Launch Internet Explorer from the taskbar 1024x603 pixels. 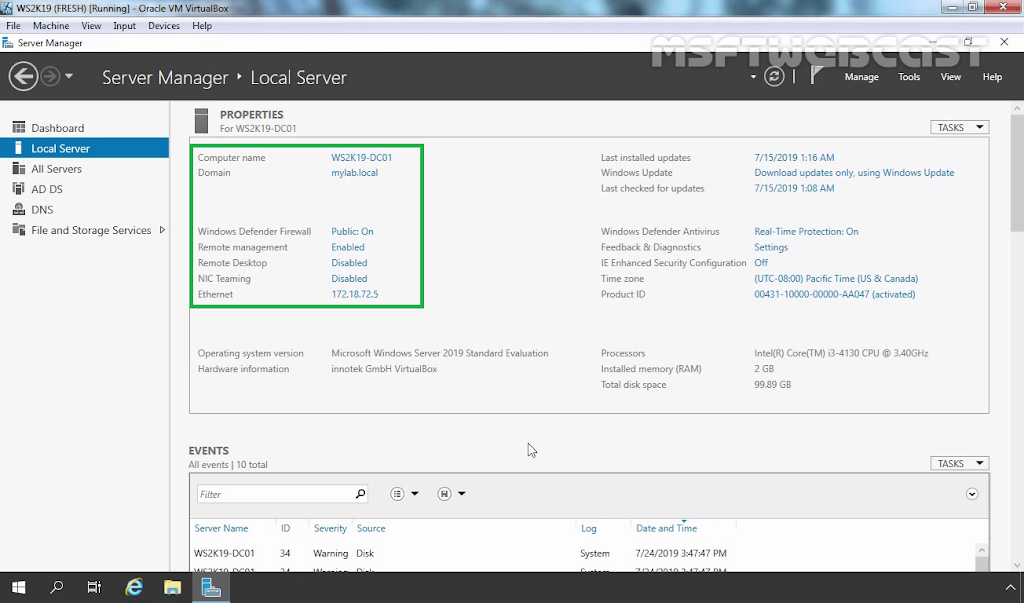[x=134, y=587]
